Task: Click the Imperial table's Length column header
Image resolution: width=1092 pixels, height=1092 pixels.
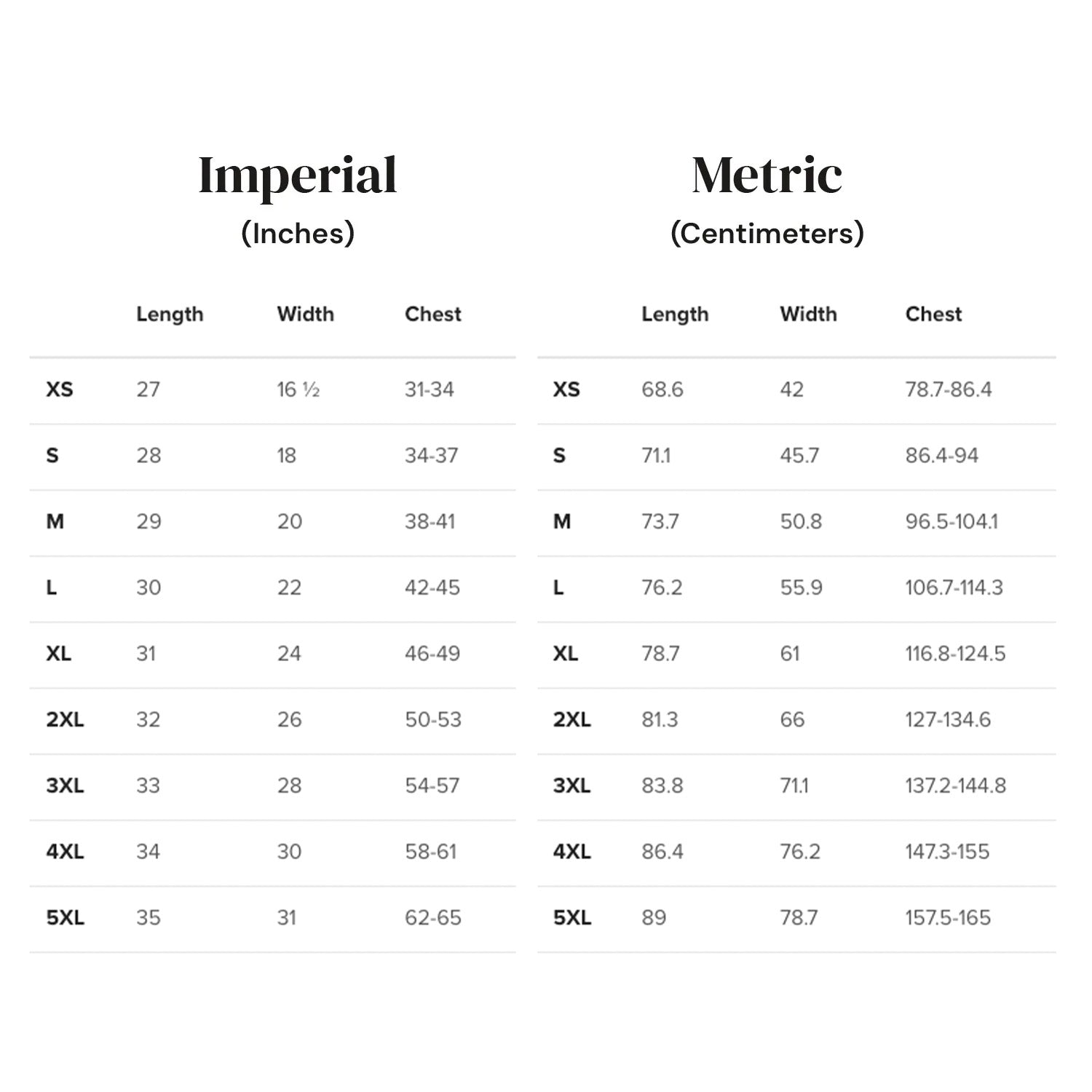Action: [170, 314]
